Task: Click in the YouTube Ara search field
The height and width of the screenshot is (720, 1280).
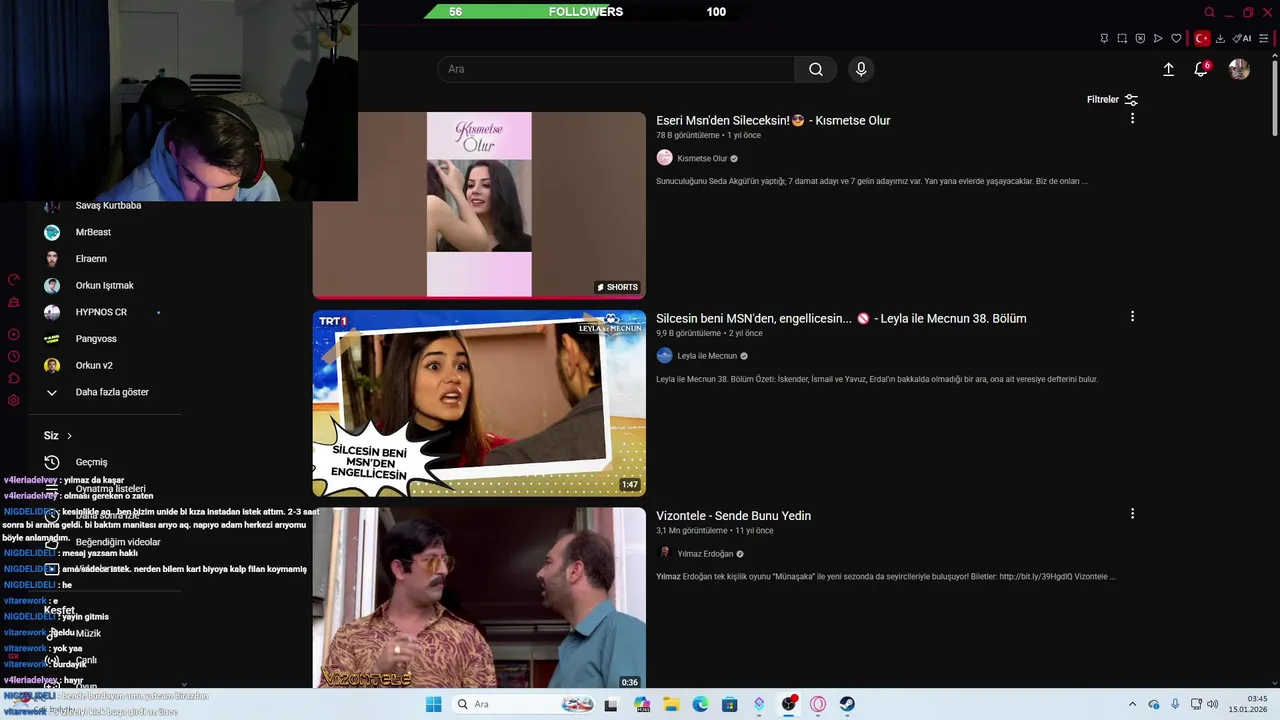Action: [x=616, y=69]
